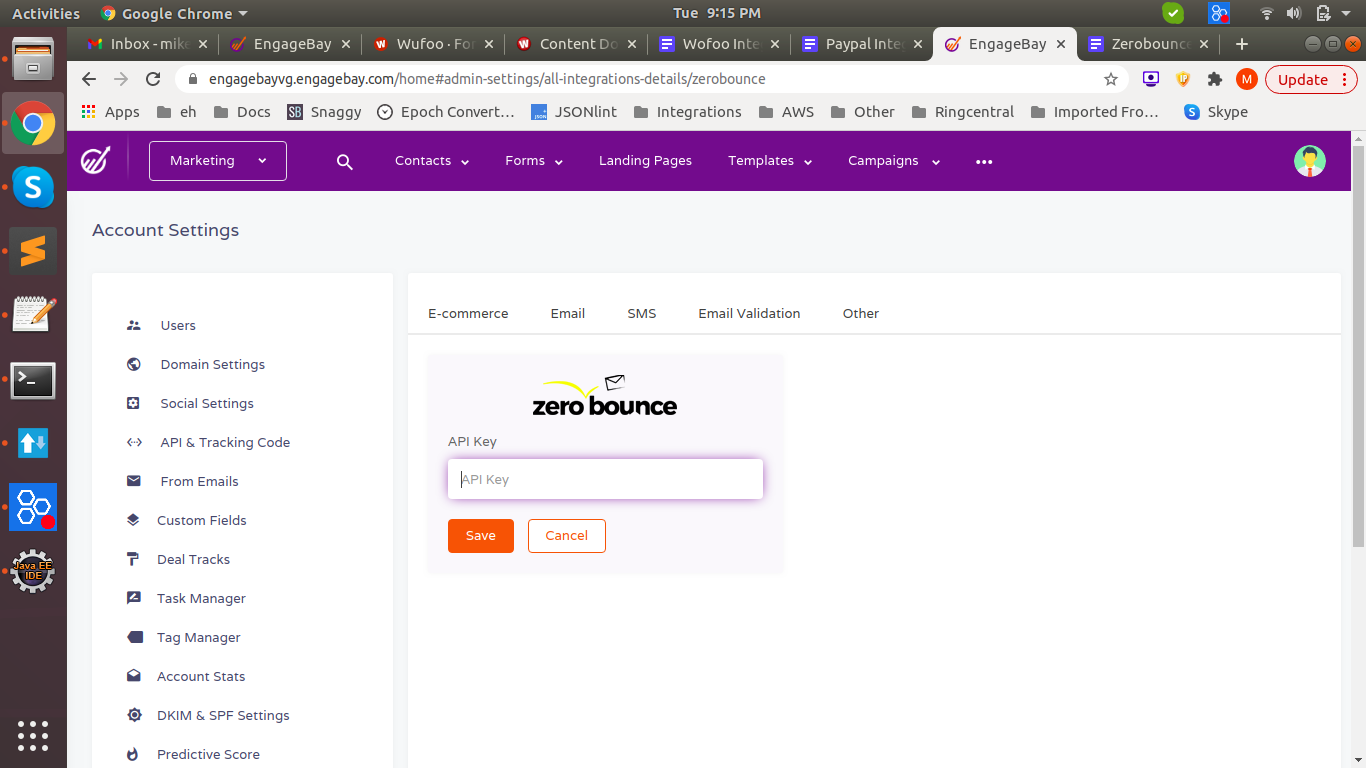Open the user avatar profile menu
Screen dimensions: 1366x768
[1309, 161]
